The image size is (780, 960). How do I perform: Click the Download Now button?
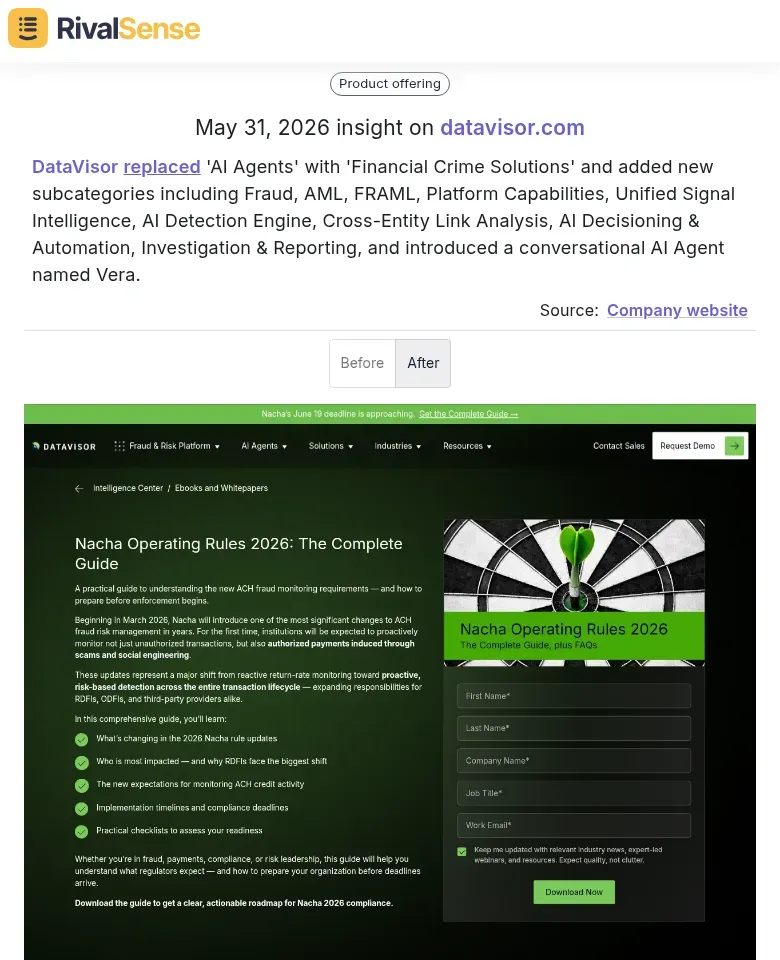[x=574, y=892]
